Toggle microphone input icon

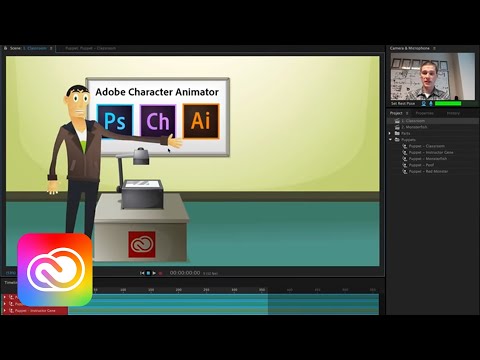coord(431,104)
